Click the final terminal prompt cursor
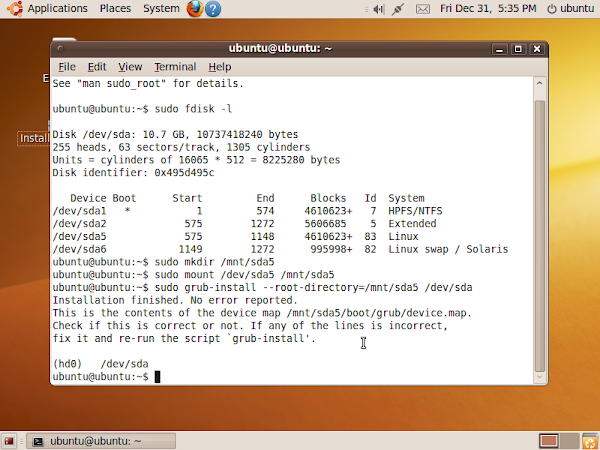Image resolution: width=600 pixels, height=450 pixels. 157,377
